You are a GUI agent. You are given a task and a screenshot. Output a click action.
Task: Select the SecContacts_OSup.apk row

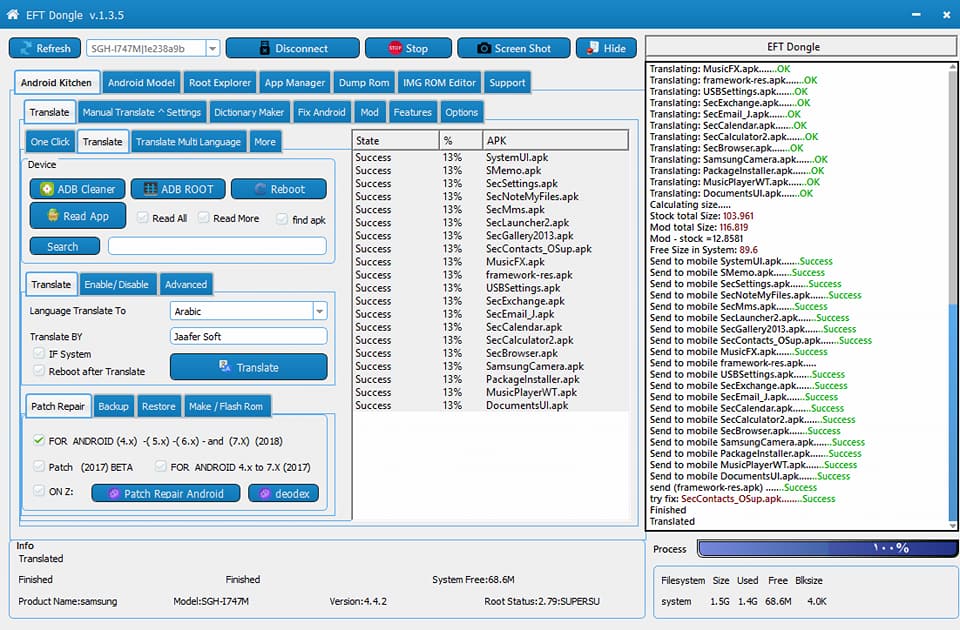point(491,249)
